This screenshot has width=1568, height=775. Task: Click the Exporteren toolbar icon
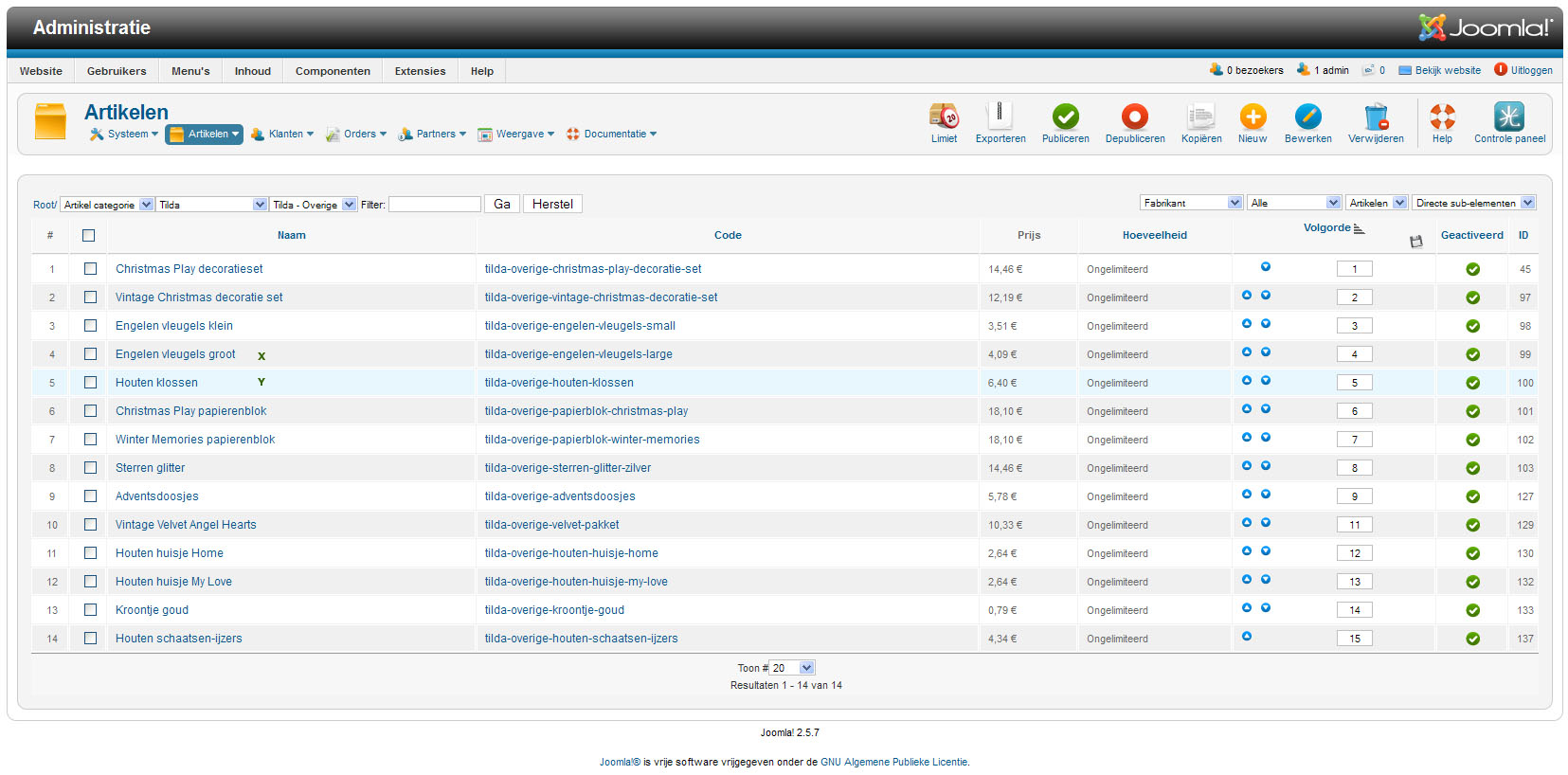(1000, 117)
